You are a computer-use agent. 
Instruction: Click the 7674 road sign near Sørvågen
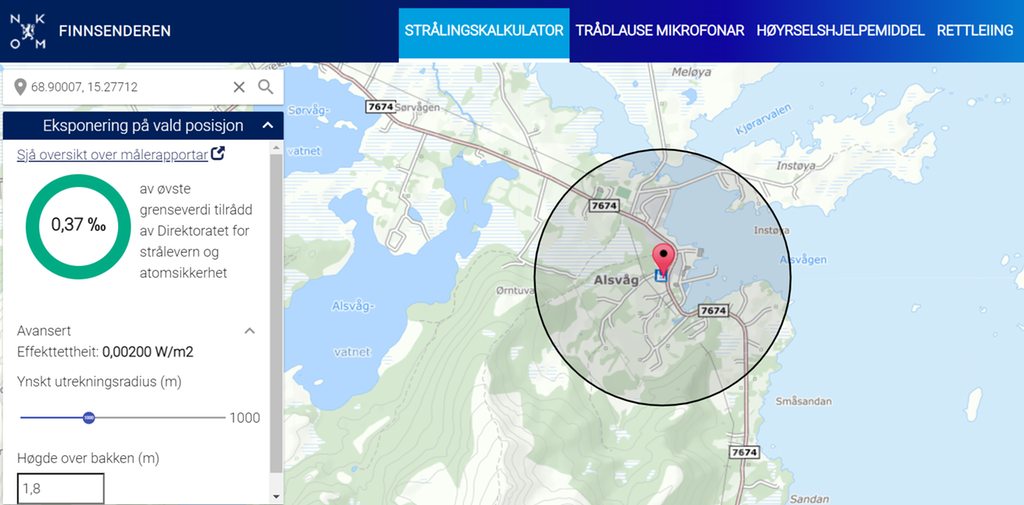point(380,106)
